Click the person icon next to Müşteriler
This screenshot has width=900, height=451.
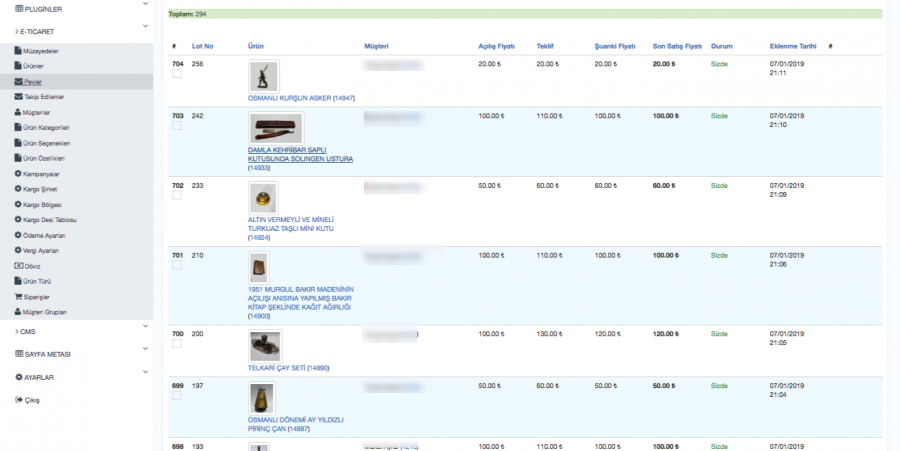[19, 112]
